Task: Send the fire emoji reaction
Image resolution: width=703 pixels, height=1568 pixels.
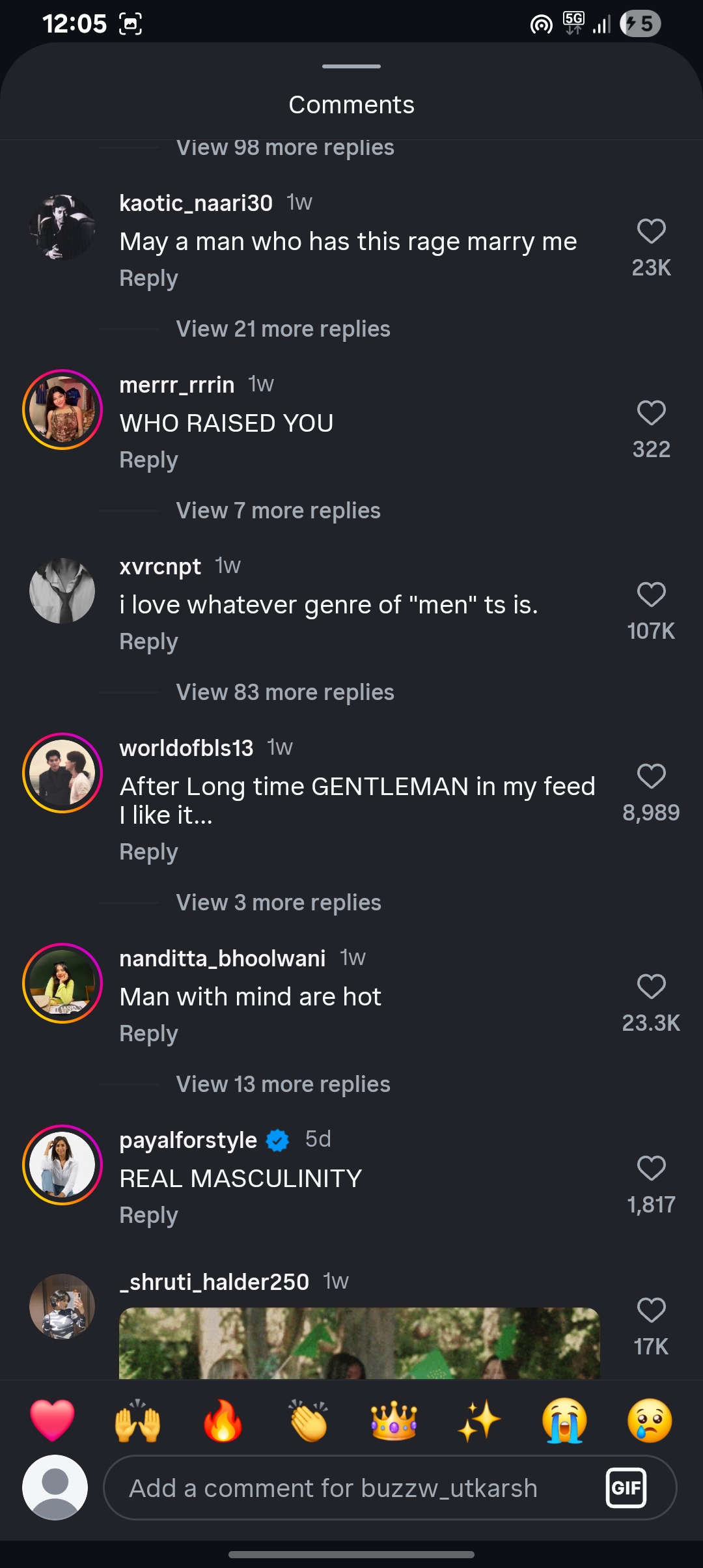Action: pyautogui.click(x=223, y=1421)
